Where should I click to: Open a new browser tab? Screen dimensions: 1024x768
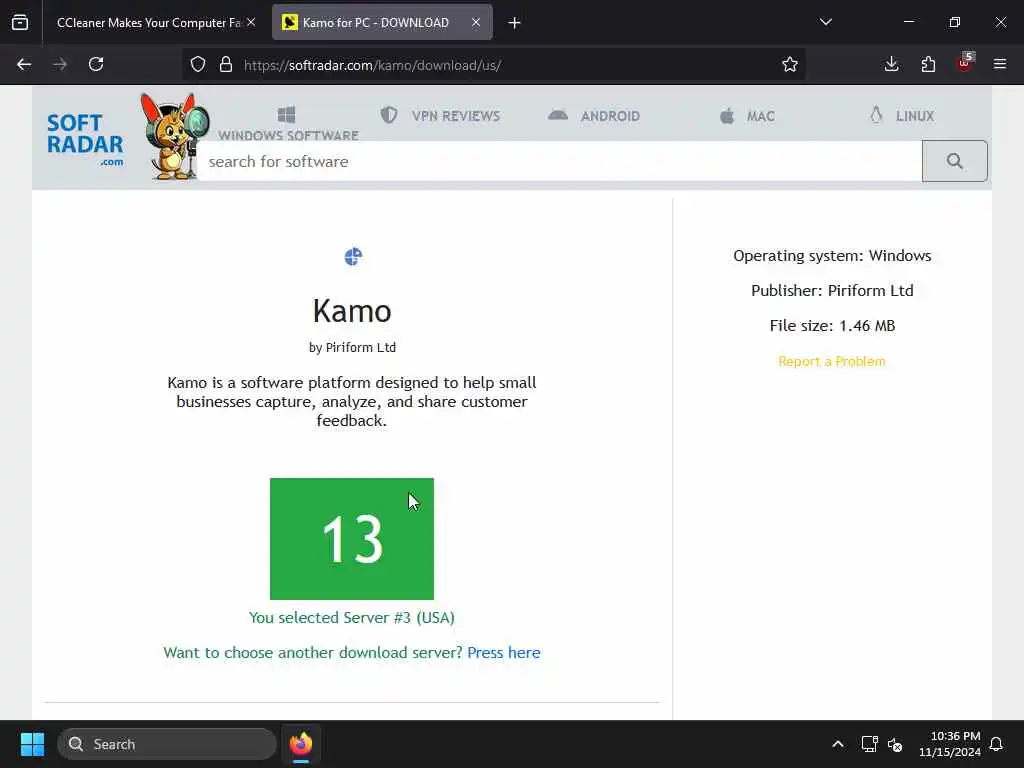pyautogui.click(x=515, y=23)
